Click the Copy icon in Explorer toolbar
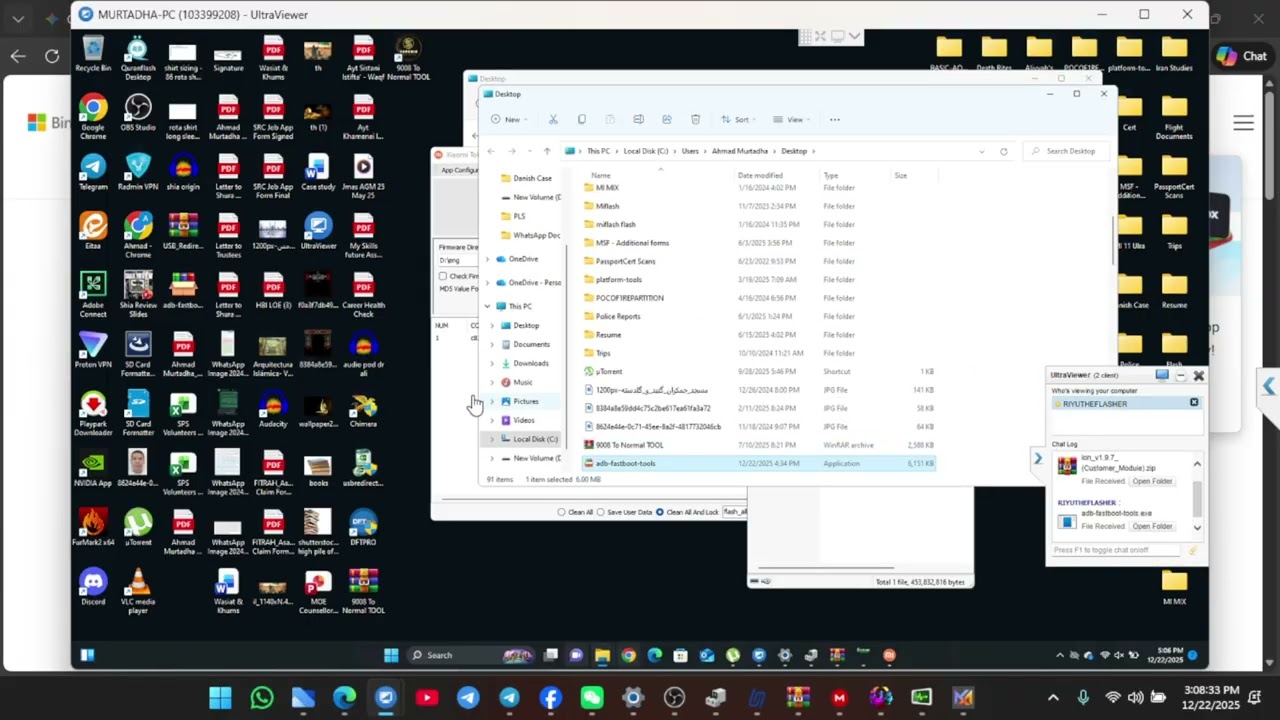Viewport: 1280px width, 720px height. click(x=581, y=119)
